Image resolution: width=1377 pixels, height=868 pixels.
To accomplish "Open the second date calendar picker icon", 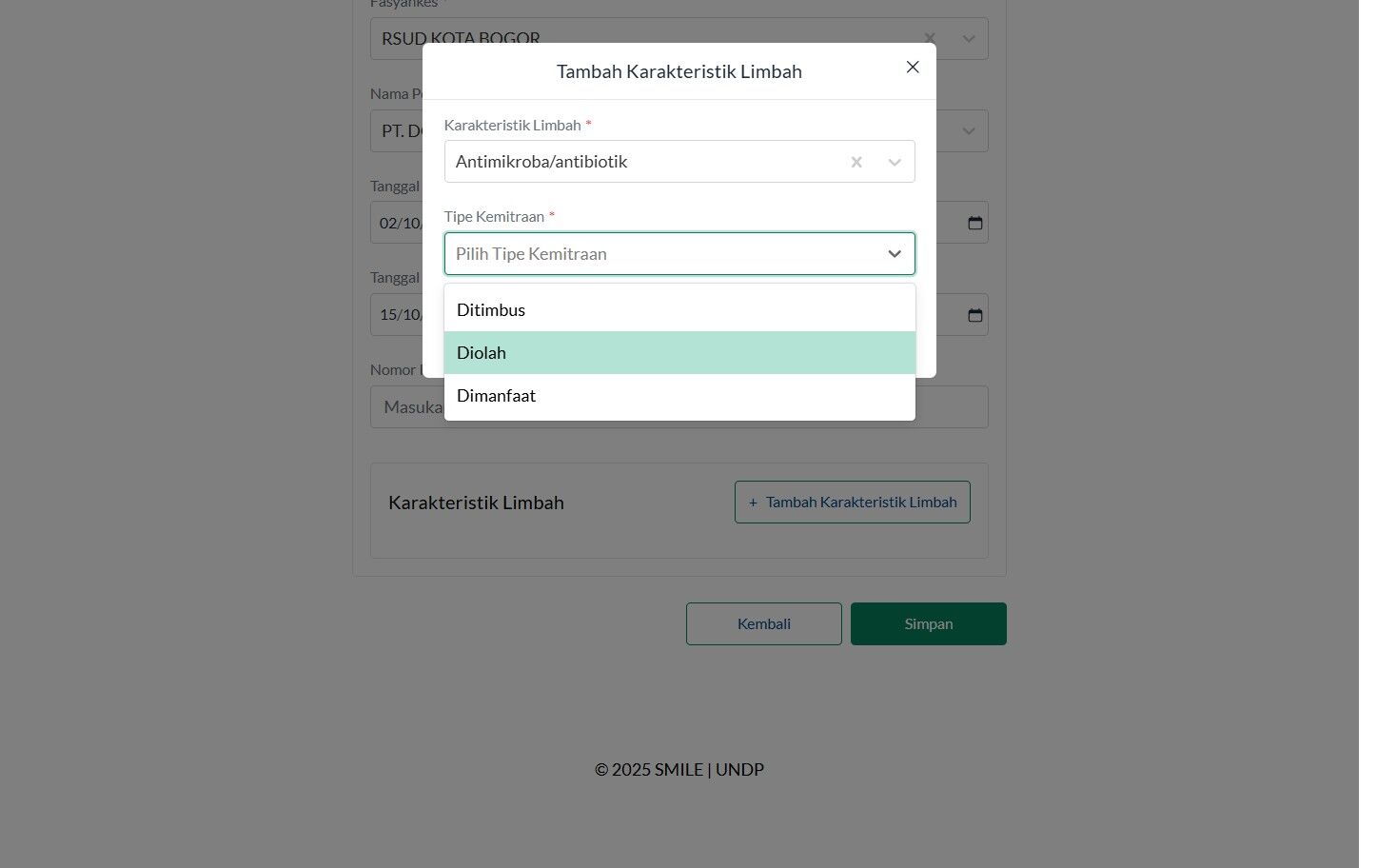I will pos(975,315).
